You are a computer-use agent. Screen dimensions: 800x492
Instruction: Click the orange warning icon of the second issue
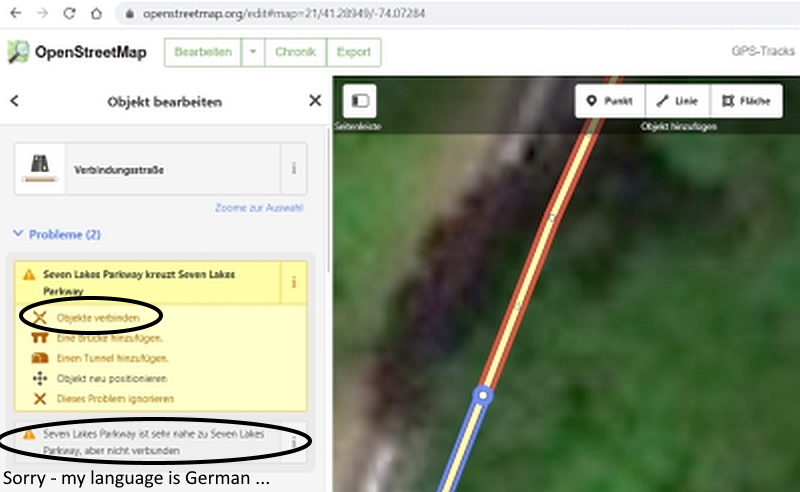[29, 434]
